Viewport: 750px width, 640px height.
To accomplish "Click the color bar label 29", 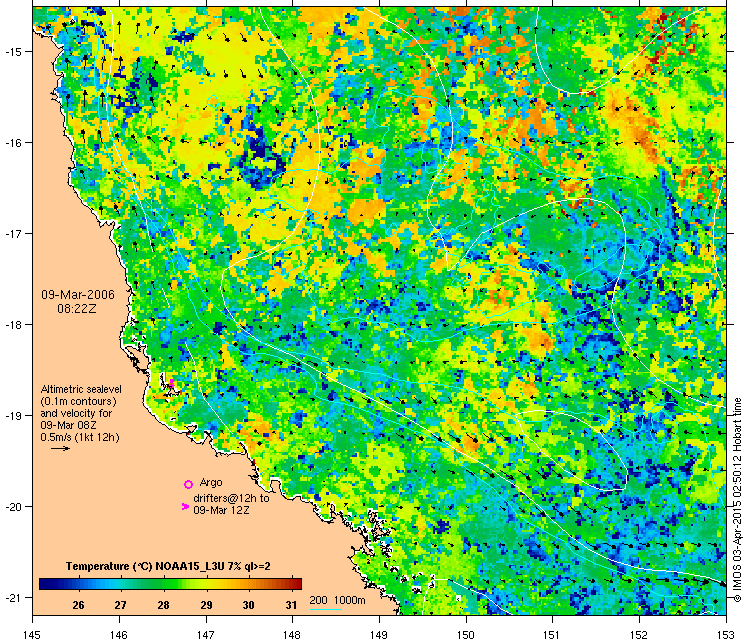I will (x=206, y=606).
